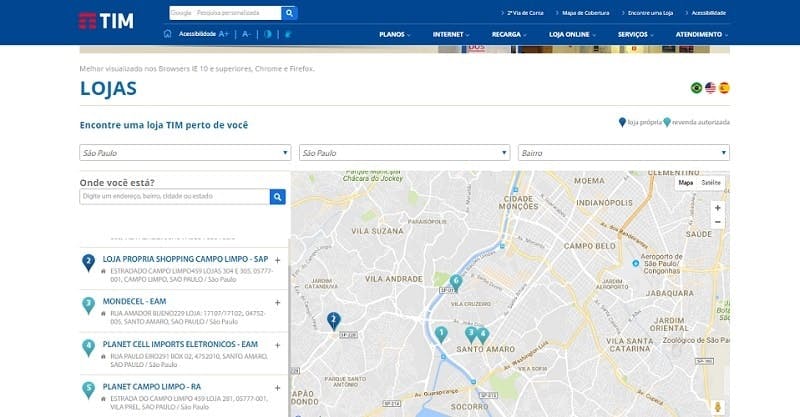The image size is (800, 417).
Task: Expand Loja Propria Shopping Campo Limpo details
Action: 278,260
